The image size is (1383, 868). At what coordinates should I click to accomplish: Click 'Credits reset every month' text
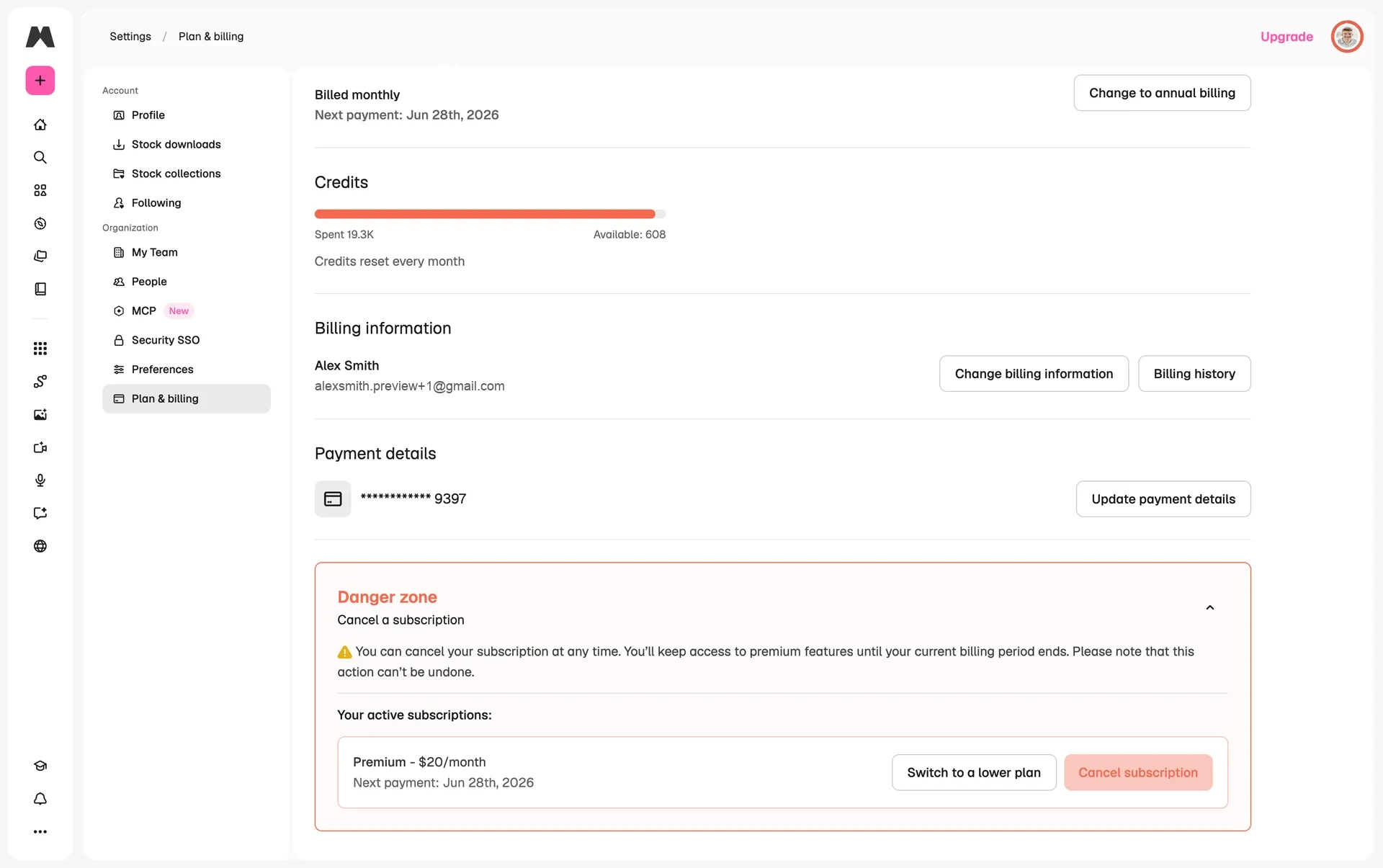pos(390,261)
